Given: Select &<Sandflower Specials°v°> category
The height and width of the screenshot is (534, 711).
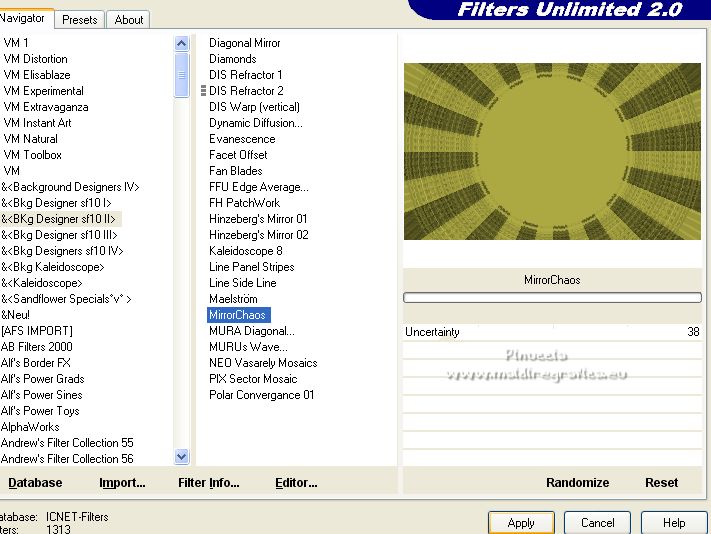Looking at the screenshot, I should 66,299.
